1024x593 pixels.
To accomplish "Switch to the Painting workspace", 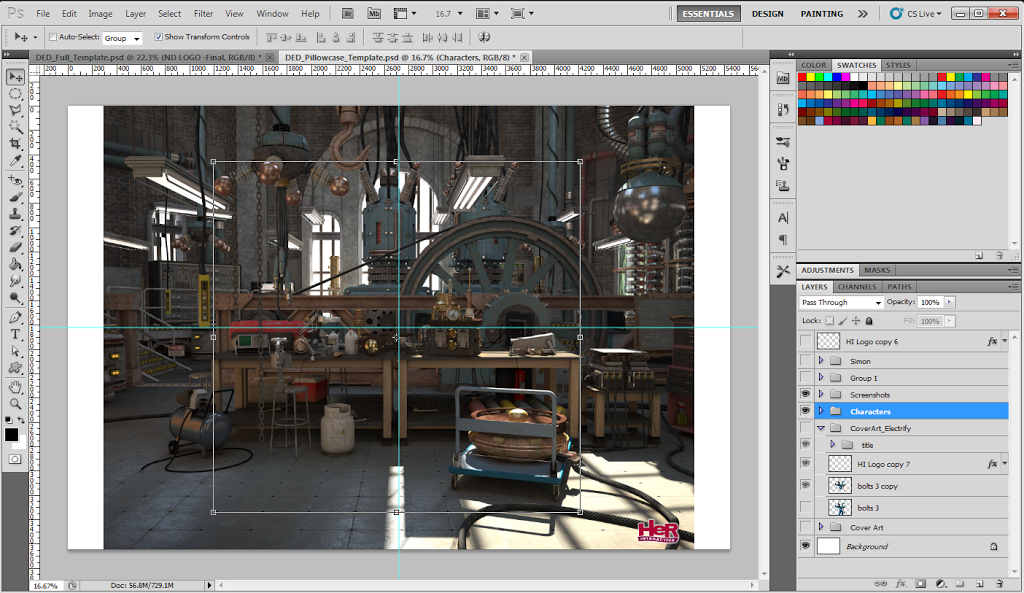I will point(822,14).
